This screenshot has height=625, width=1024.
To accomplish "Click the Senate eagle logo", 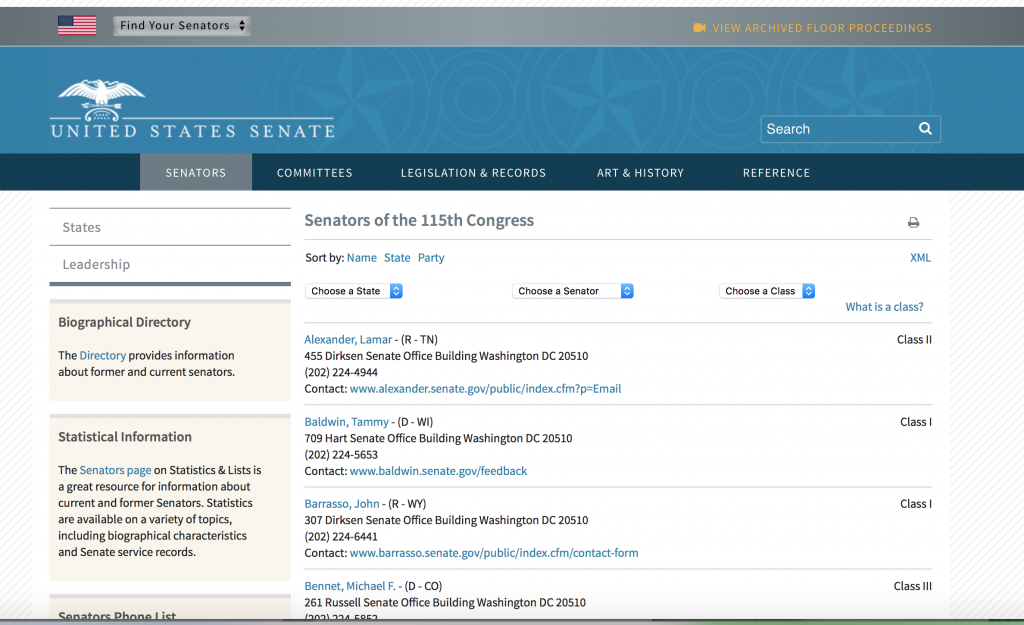I will [x=101, y=99].
